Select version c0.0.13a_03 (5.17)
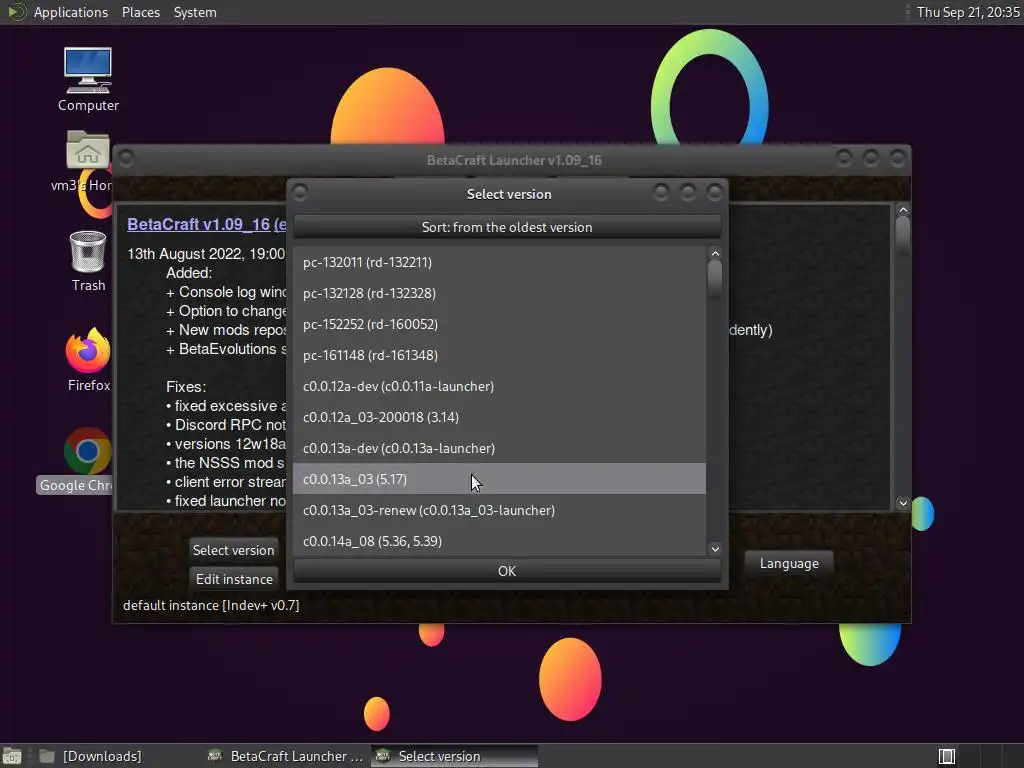 point(499,479)
